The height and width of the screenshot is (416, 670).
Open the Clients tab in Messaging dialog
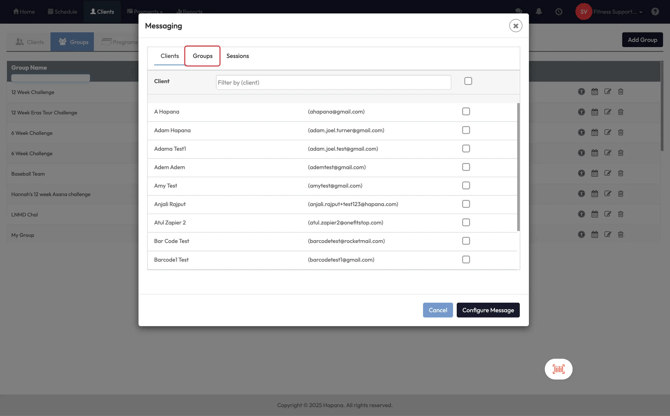[x=169, y=56]
